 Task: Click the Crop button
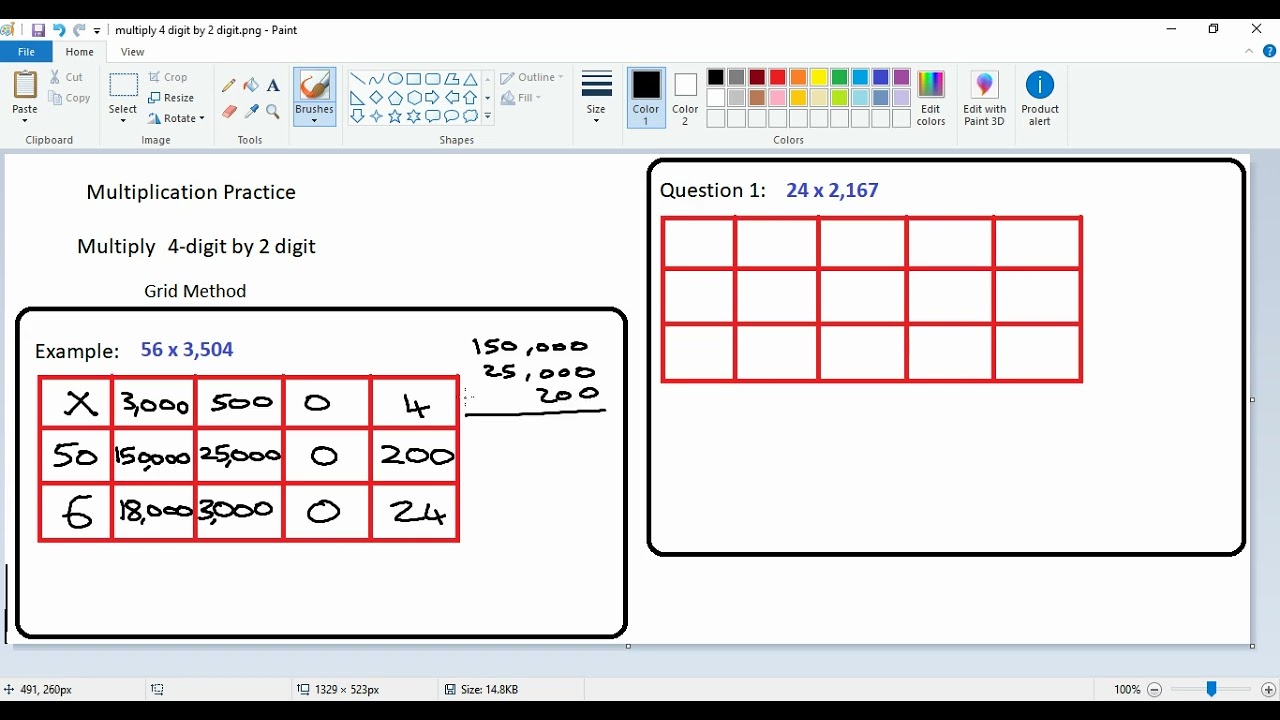[x=168, y=77]
